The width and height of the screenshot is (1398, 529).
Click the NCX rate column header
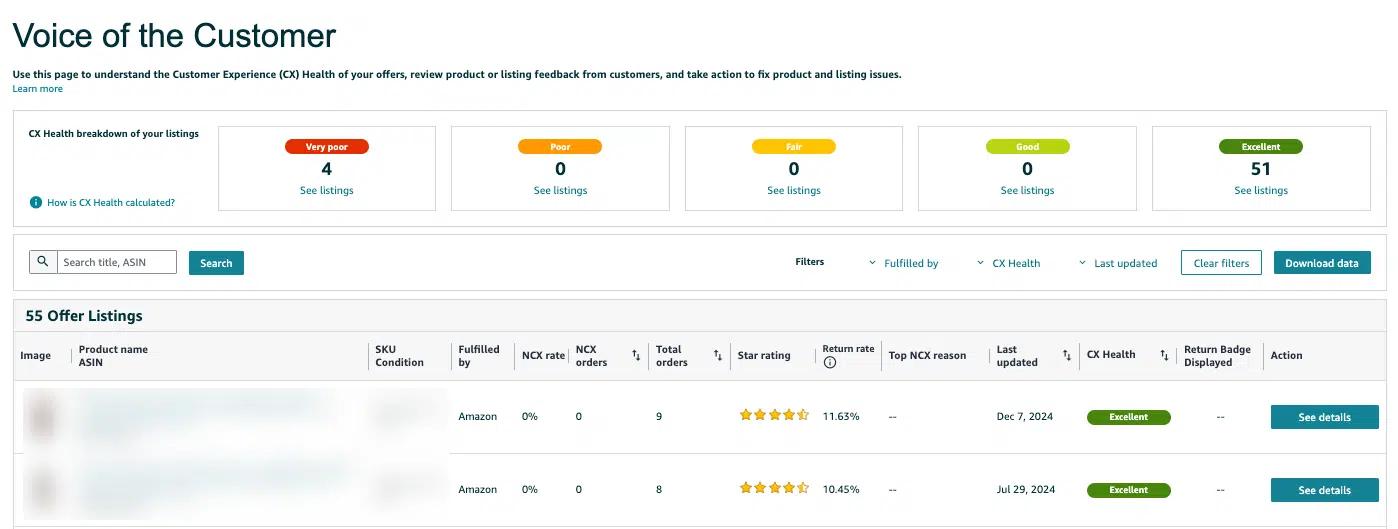coord(543,355)
